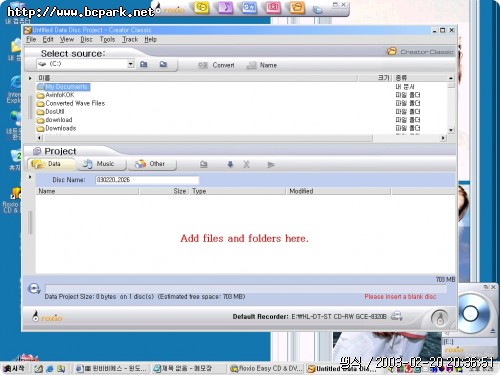Screen dimensions: 500x375
Task: Click the eject icon in the drive widget
Action: [492, 331]
